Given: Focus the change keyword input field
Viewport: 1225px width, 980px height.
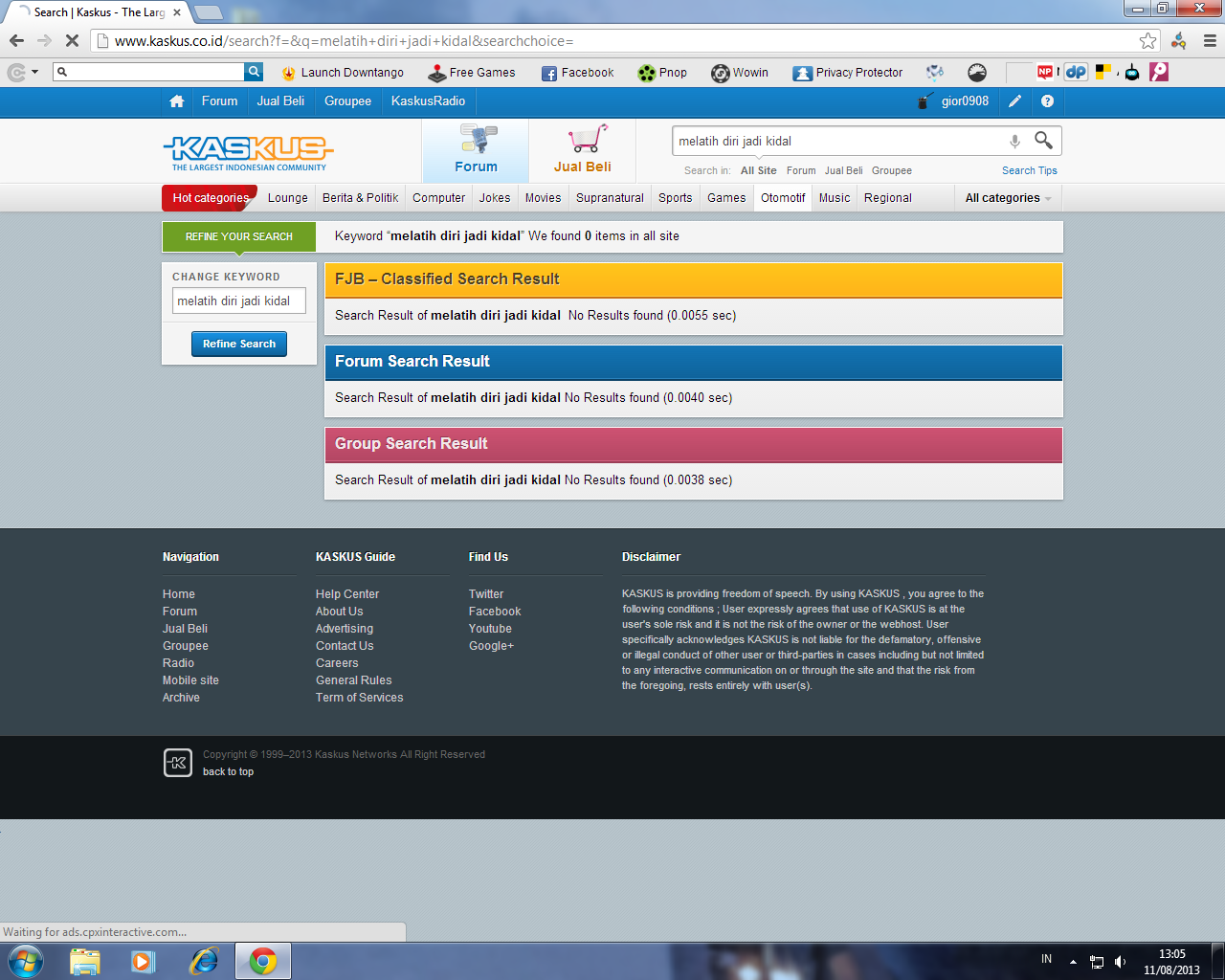Looking at the screenshot, I should [239, 301].
